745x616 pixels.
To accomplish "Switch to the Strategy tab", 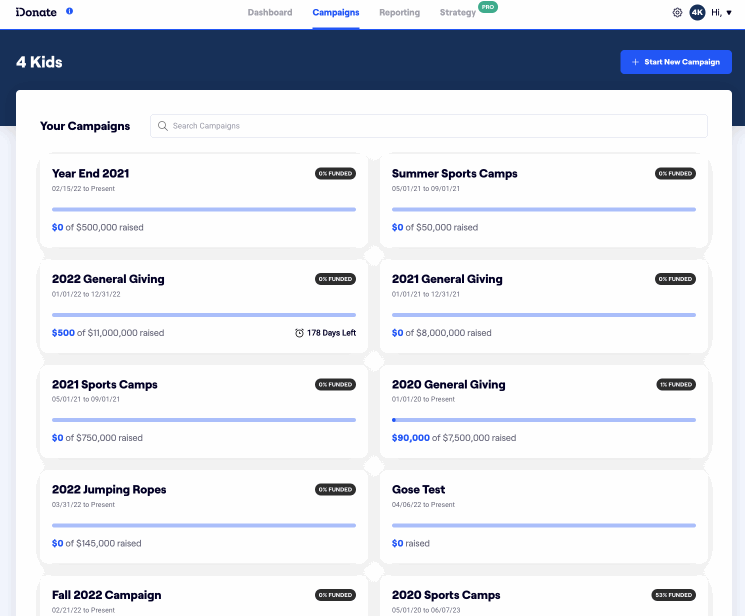I will click(458, 13).
